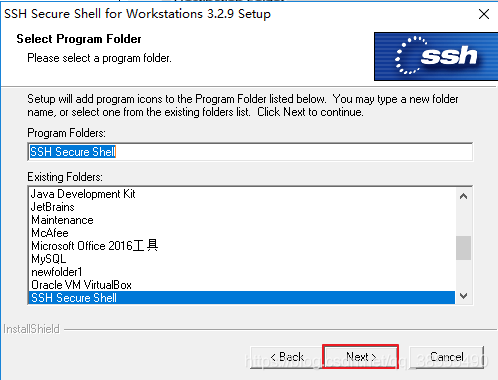This screenshot has height=380, width=498.
Task: Click the ssh logo banner image
Action: 436,56
